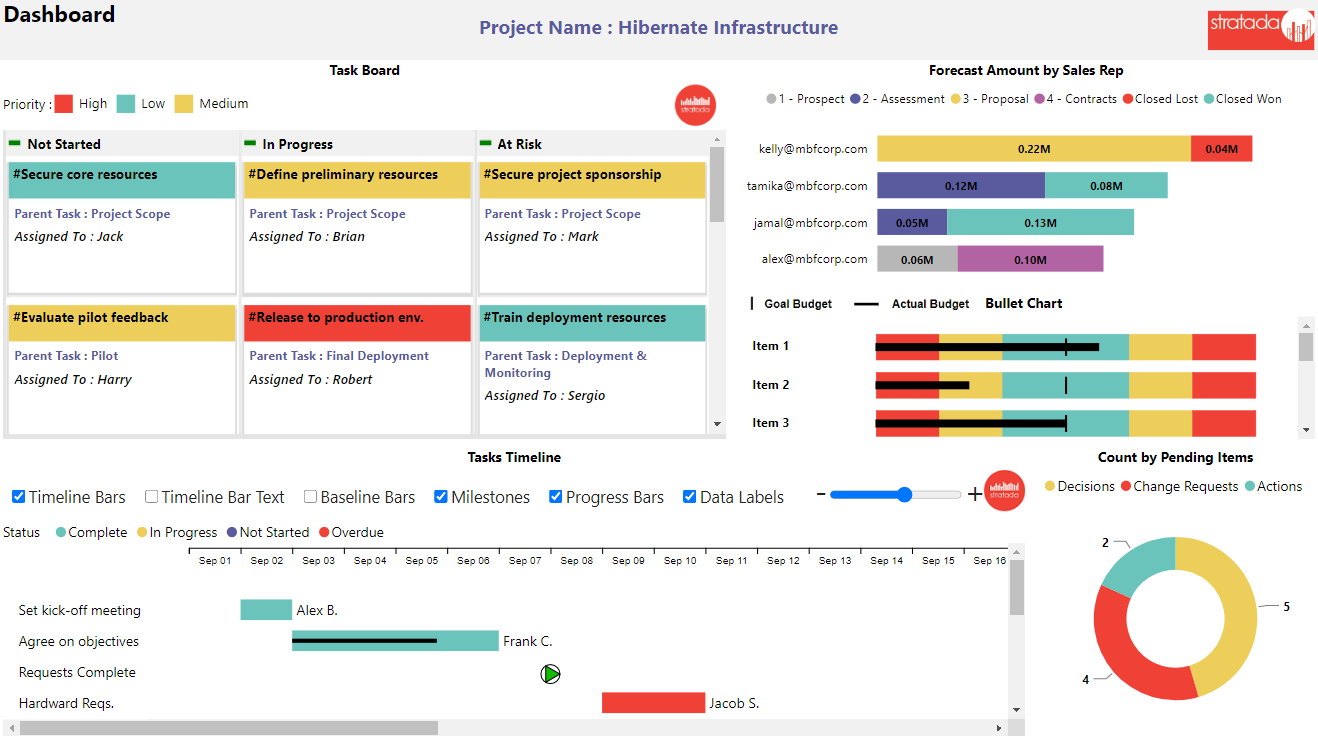
Task: Click the Stratada logo icon in Task Board header
Action: tap(695, 104)
